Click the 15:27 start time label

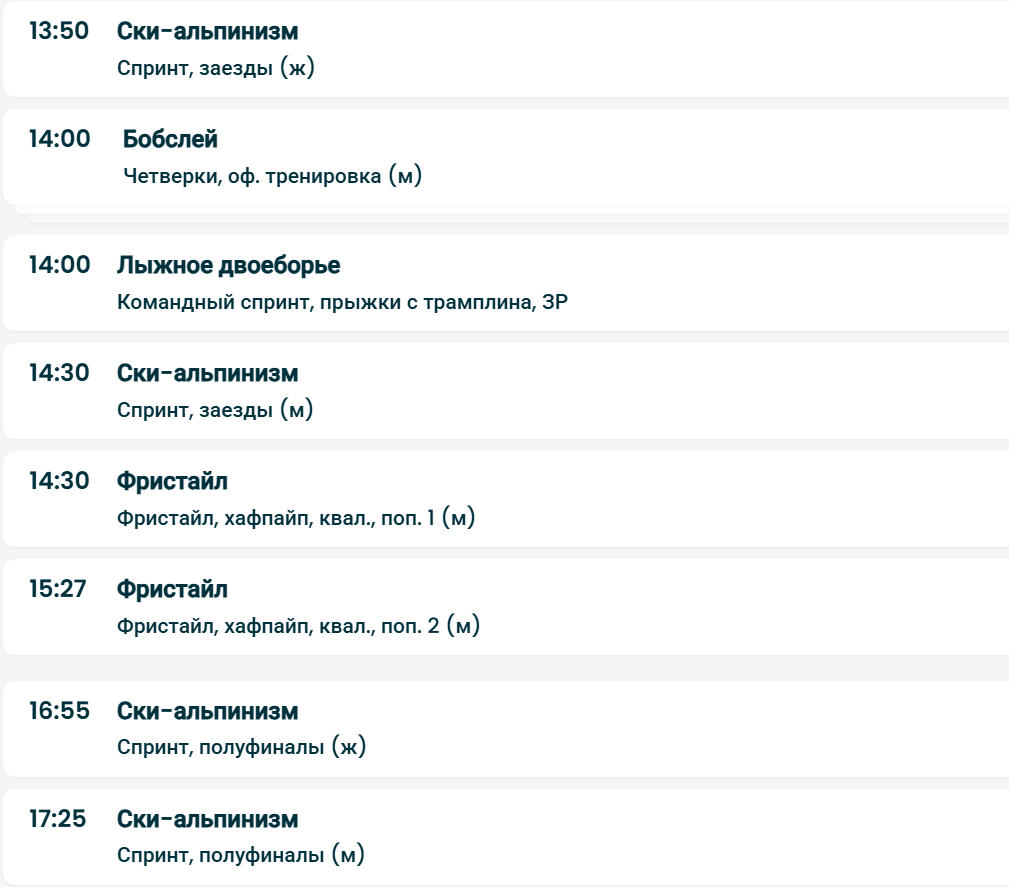[58, 589]
